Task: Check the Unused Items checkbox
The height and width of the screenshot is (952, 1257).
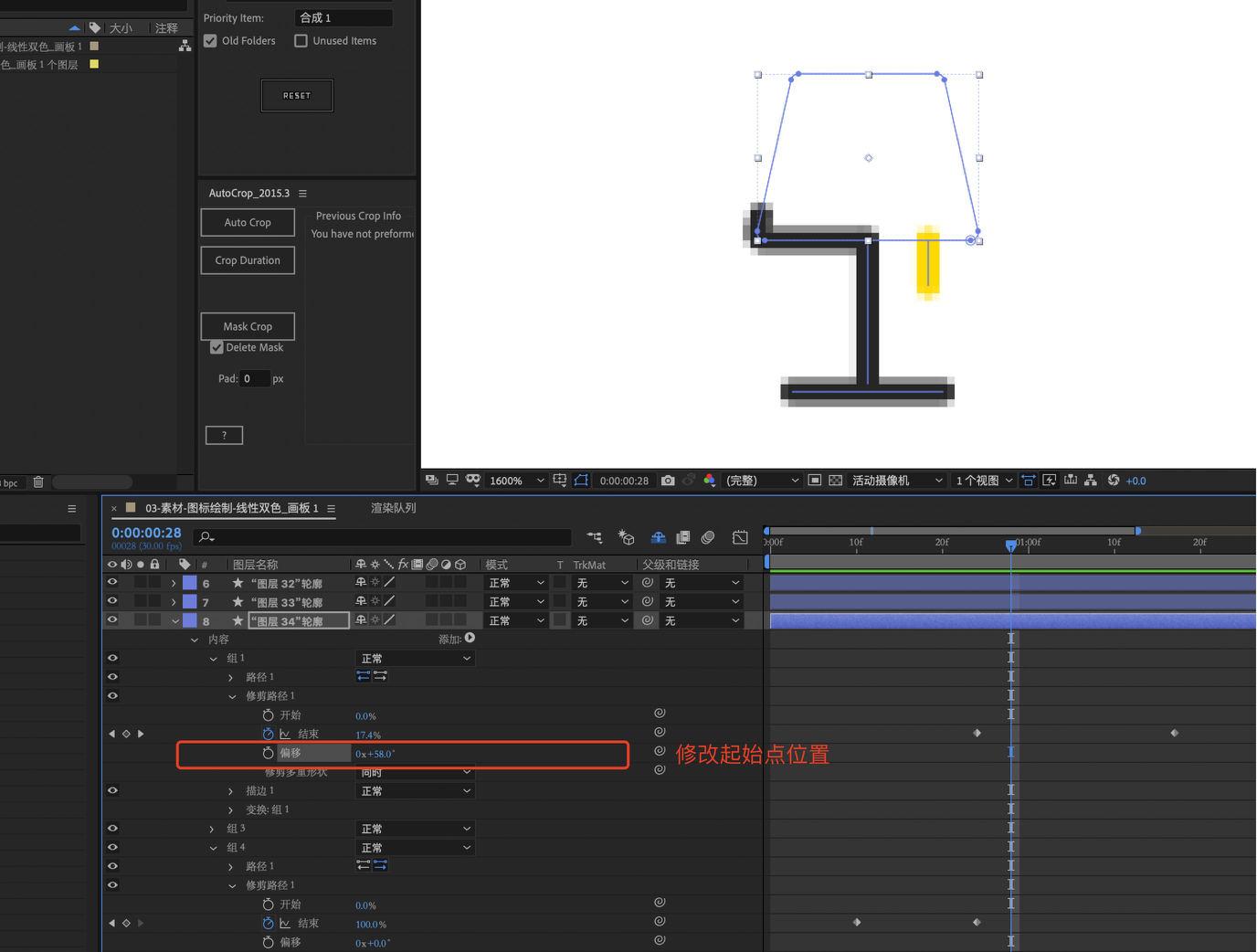Action: point(301,41)
